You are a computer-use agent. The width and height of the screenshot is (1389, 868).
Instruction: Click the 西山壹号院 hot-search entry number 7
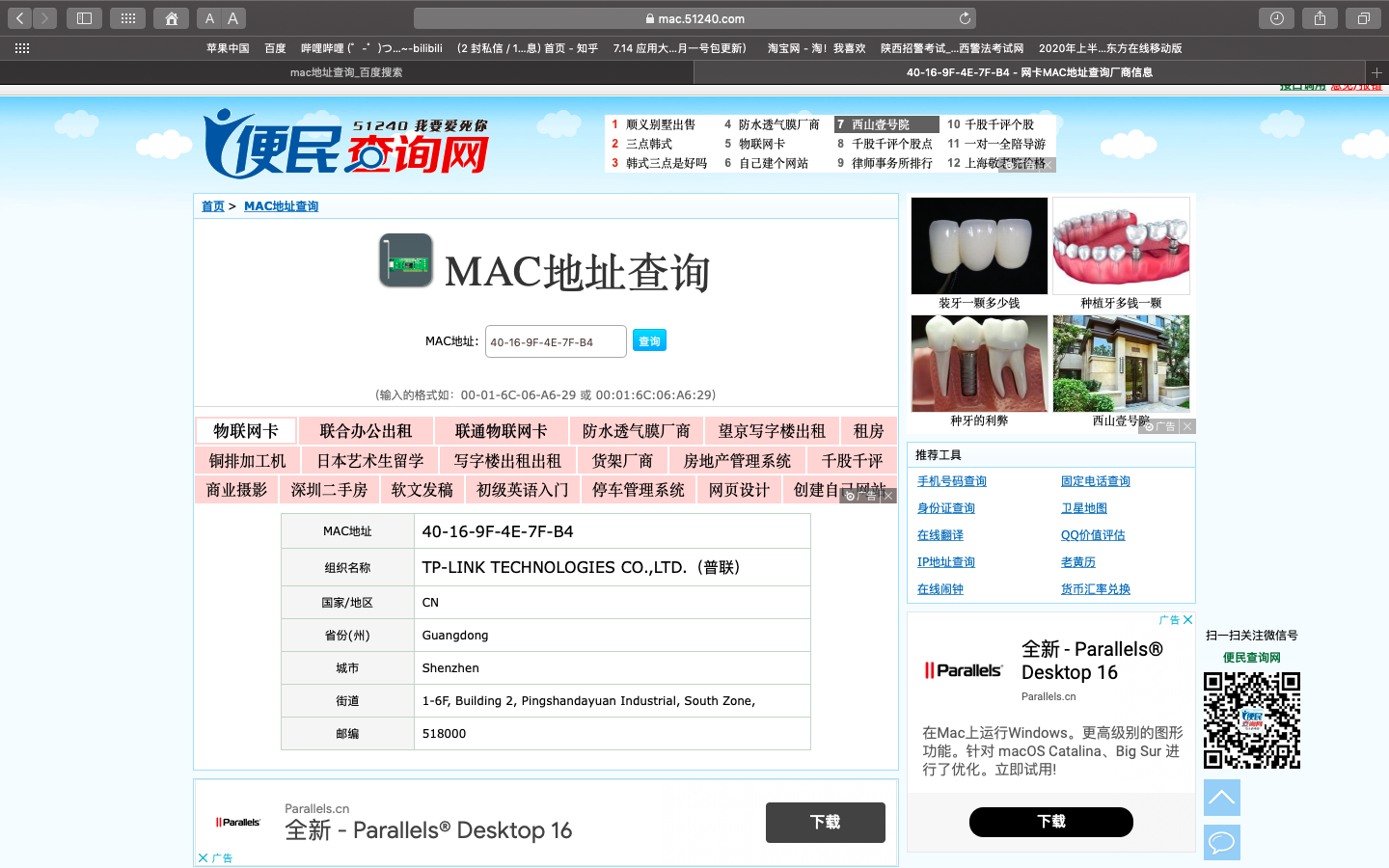886,124
